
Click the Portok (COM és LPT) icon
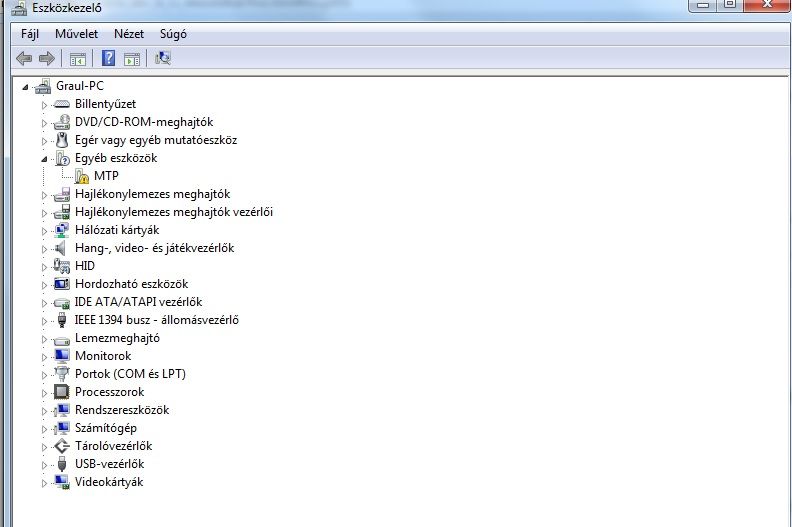click(62, 374)
